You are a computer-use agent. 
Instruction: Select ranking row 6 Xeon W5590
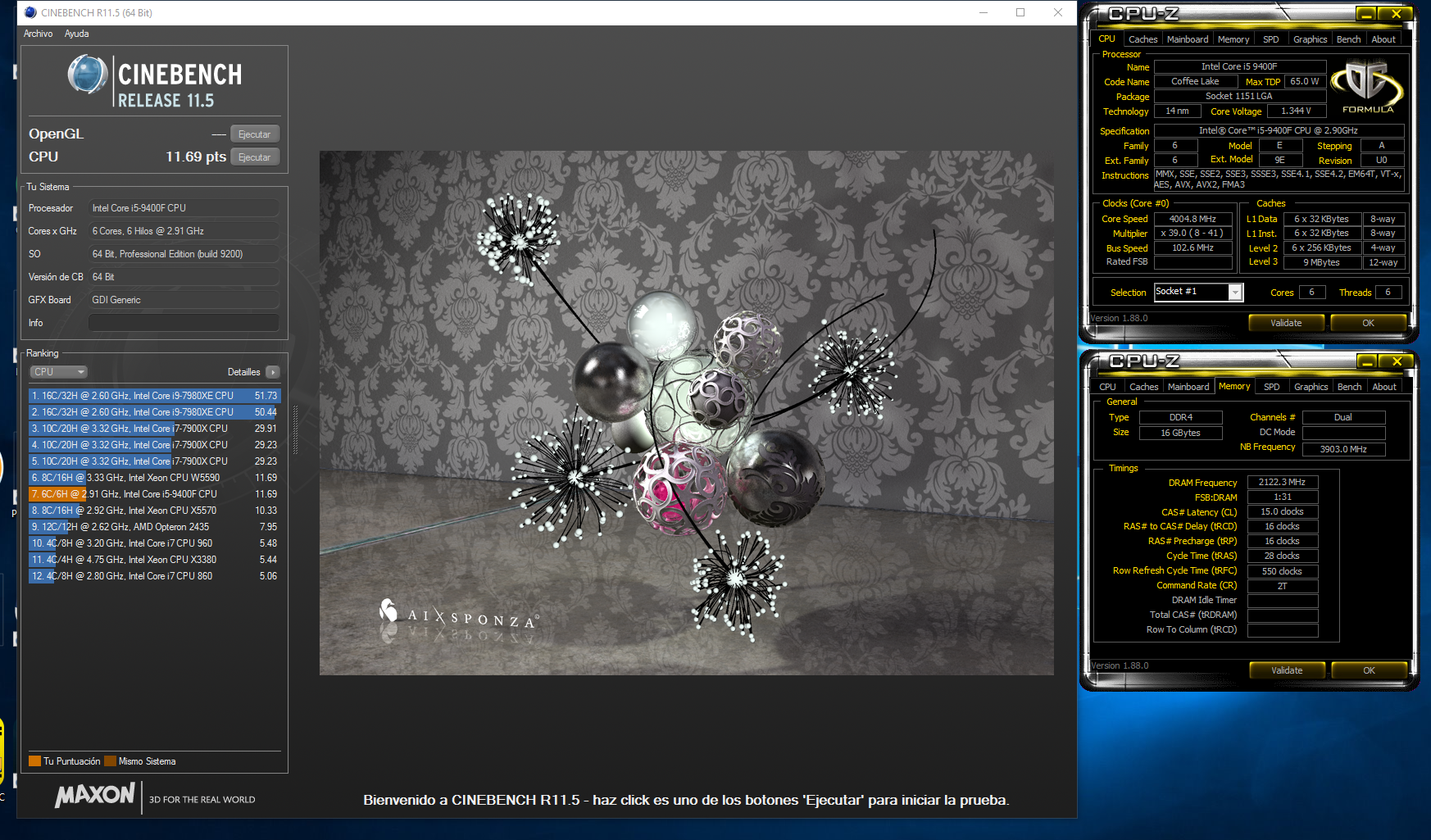[155, 478]
